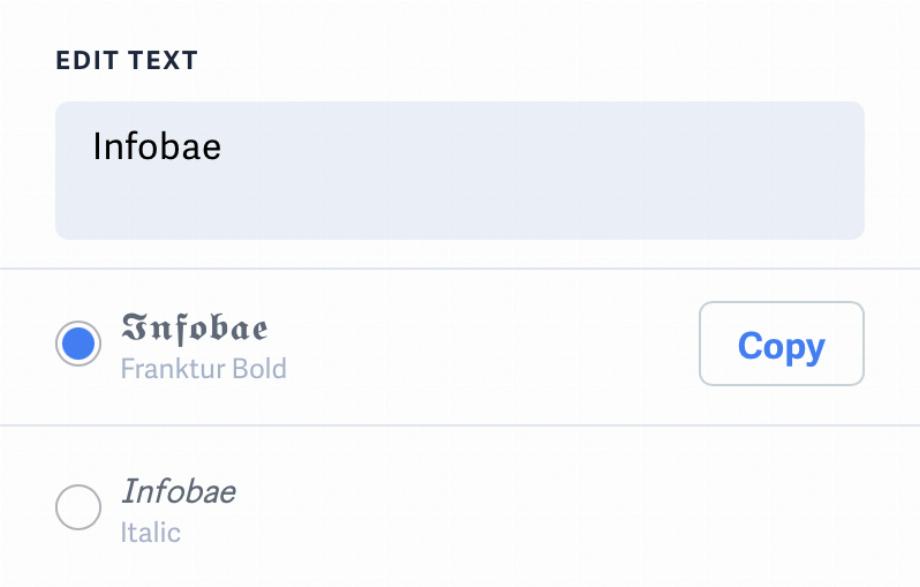Select the Italic radio button

[78, 507]
